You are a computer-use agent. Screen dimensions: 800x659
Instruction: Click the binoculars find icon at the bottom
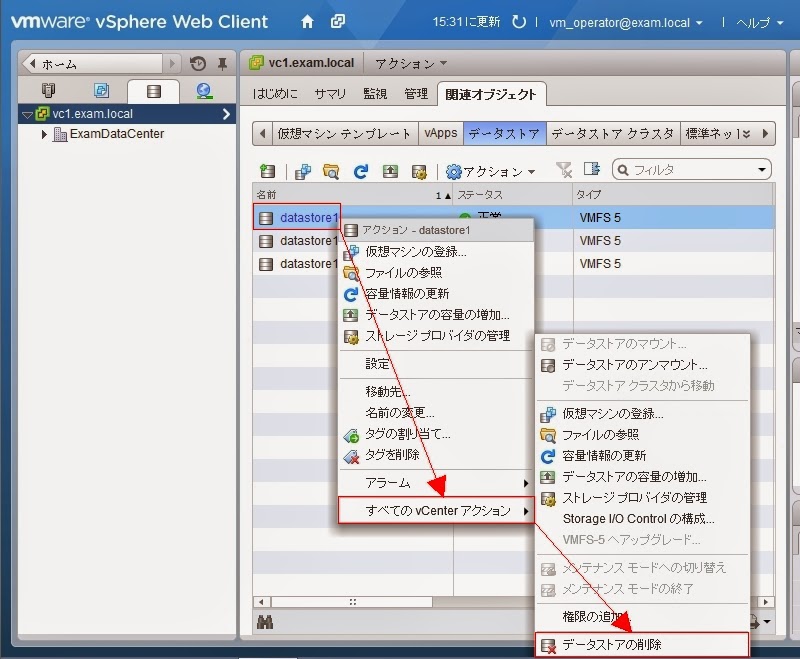tap(265, 622)
